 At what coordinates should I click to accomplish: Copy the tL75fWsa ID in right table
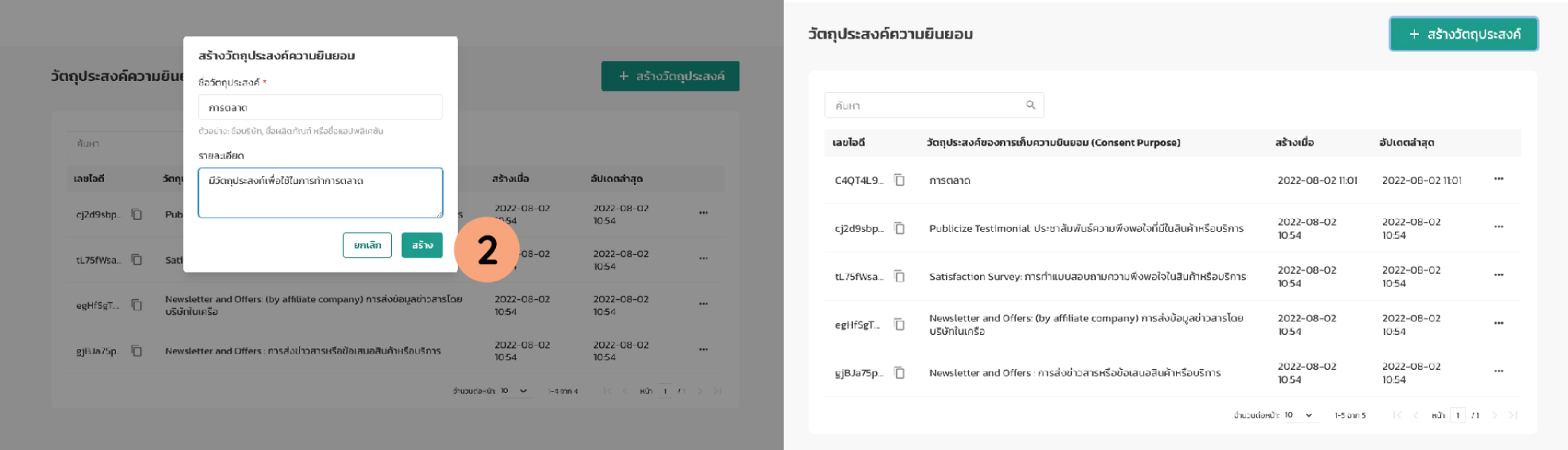pos(899,276)
